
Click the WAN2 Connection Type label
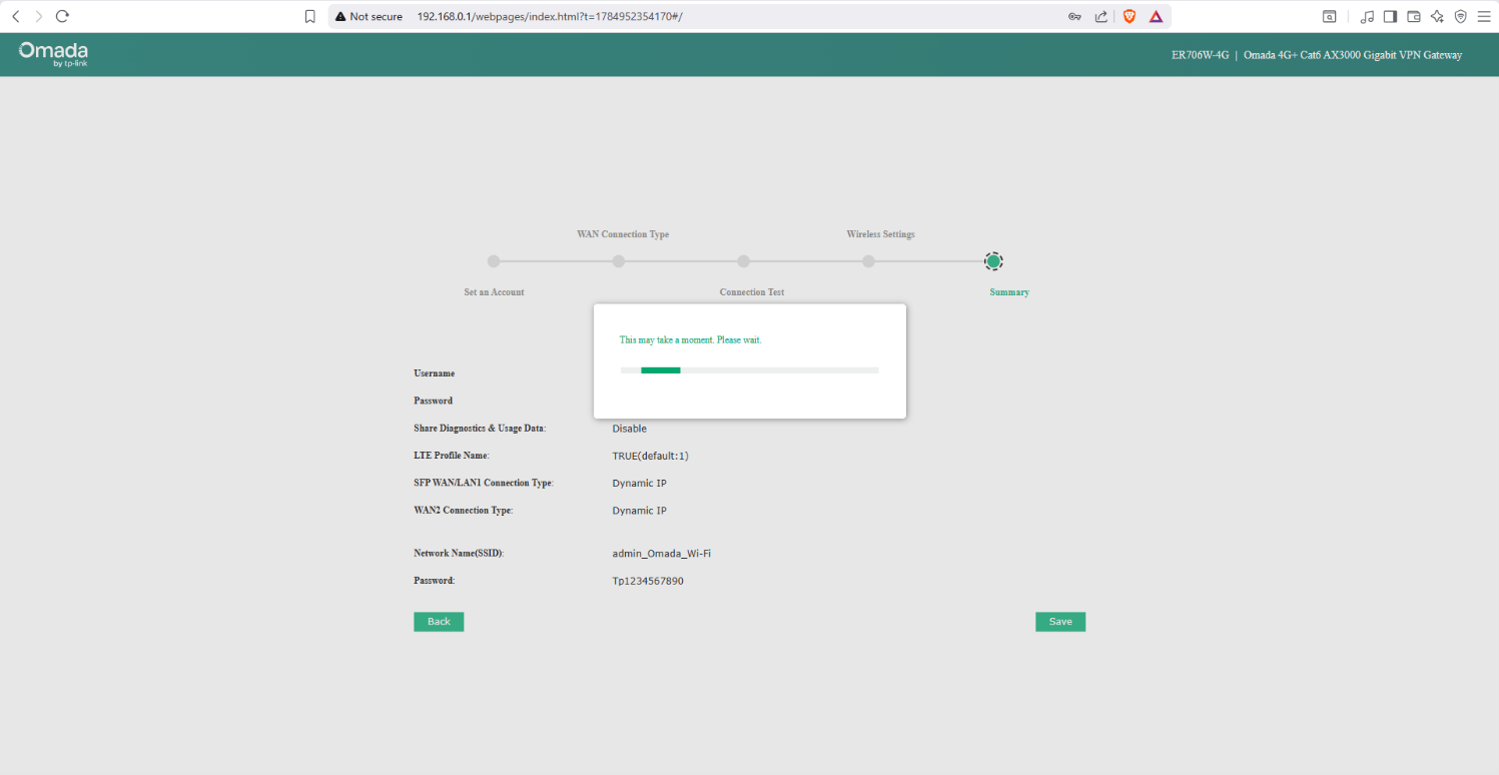[x=463, y=510]
